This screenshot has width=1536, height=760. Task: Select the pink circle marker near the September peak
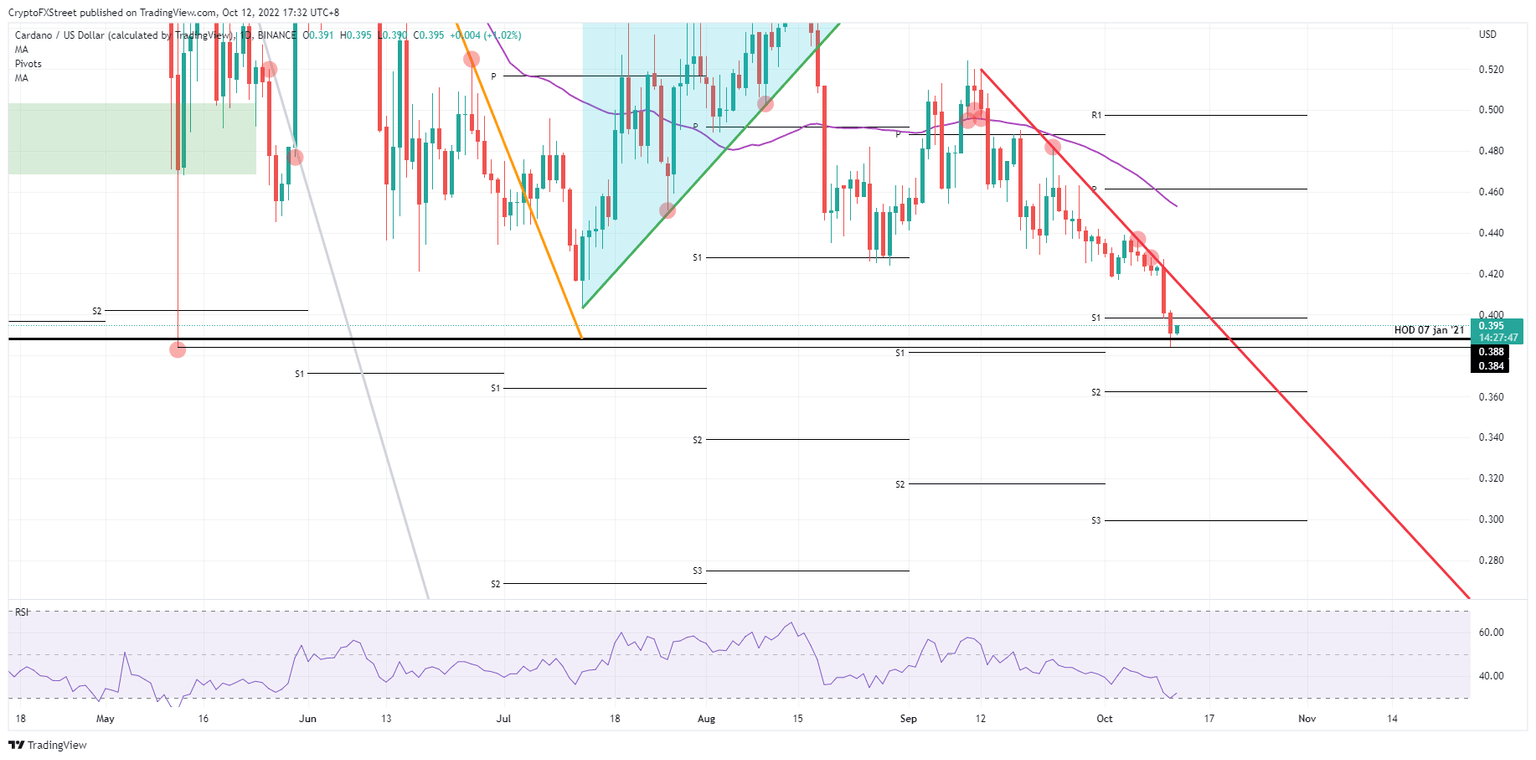pyautogui.click(x=973, y=115)
